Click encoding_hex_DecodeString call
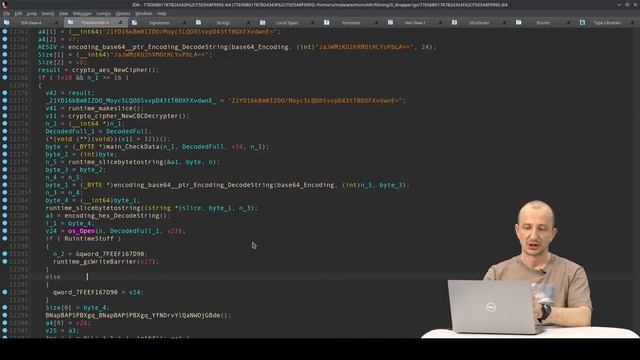 [x=112, y=216]
